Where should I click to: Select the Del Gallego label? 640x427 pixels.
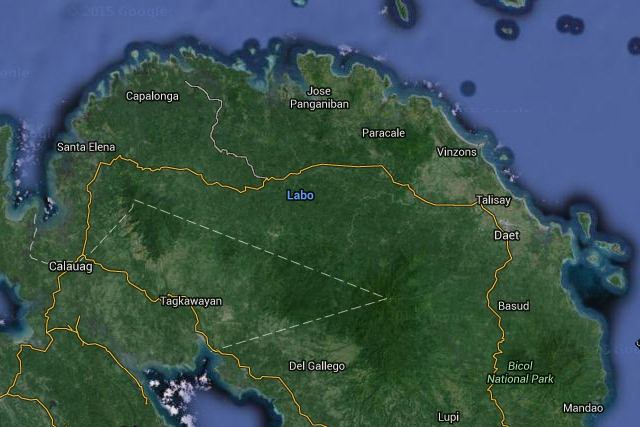point(317,366)
